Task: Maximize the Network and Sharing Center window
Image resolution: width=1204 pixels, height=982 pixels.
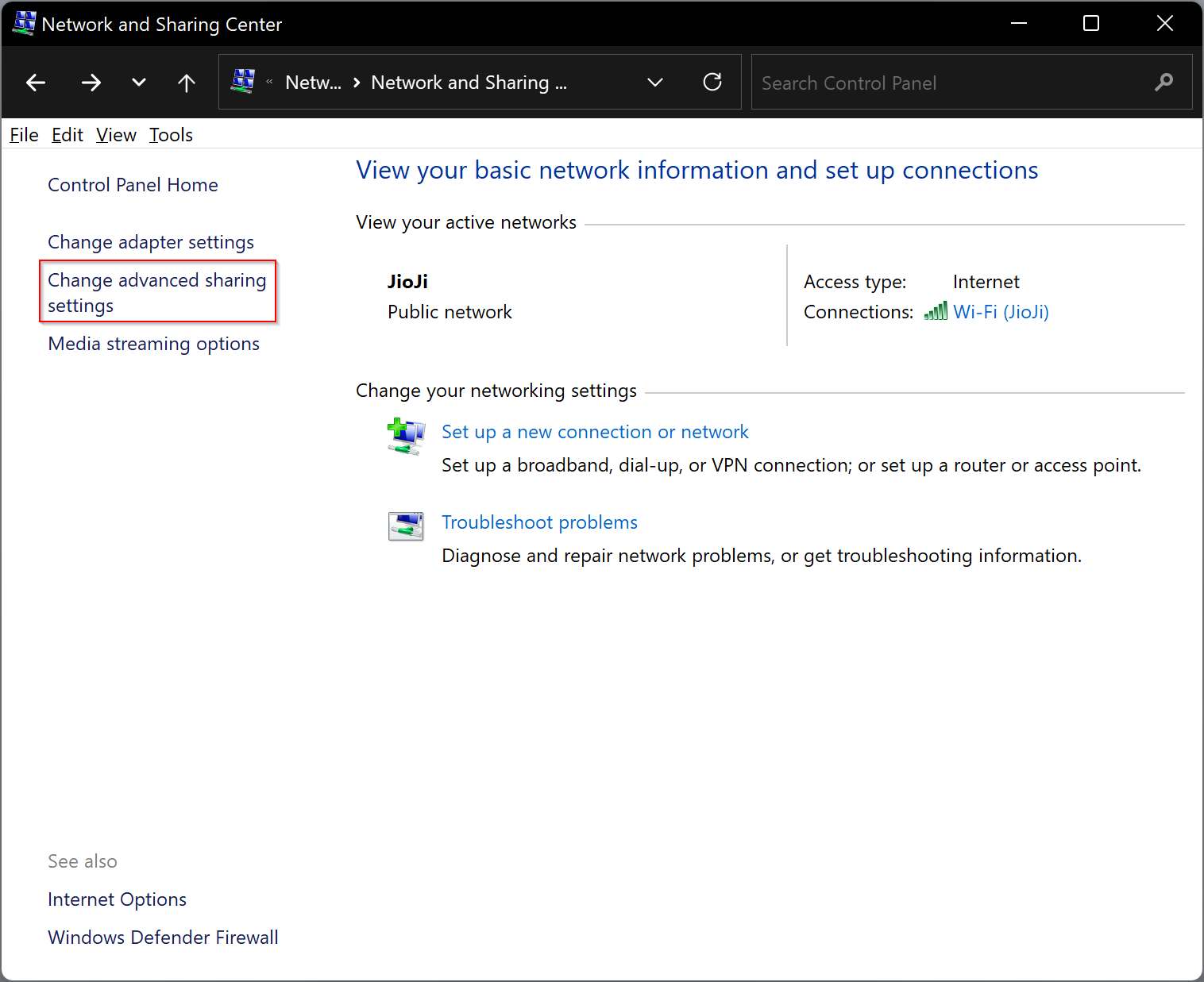Action: [1091, 23]
